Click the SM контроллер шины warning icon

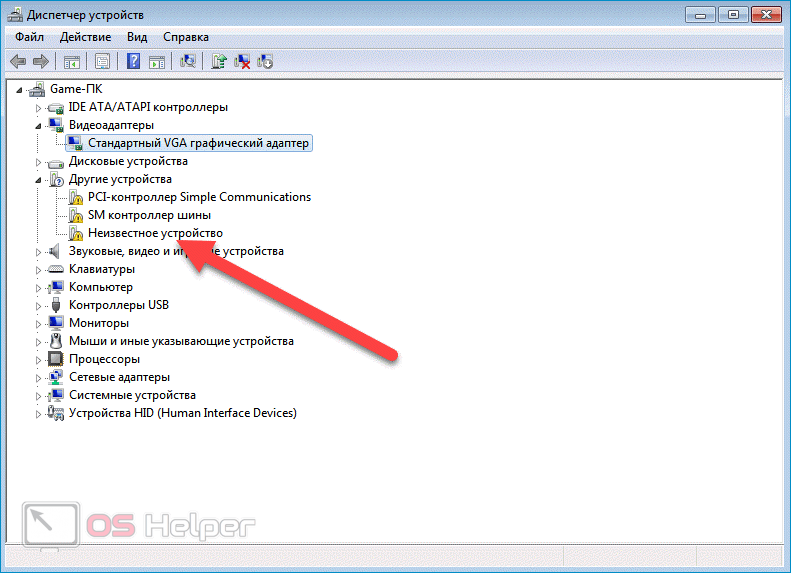tap(76, 215)
